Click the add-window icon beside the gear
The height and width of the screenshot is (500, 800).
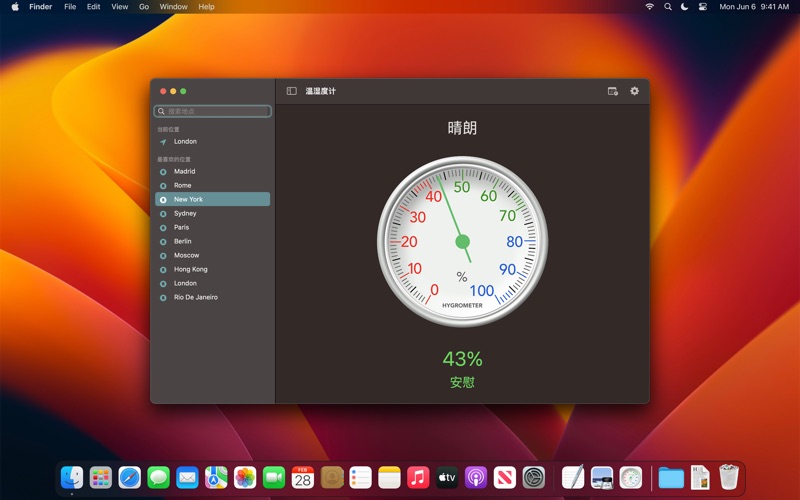tap(613, 91)
